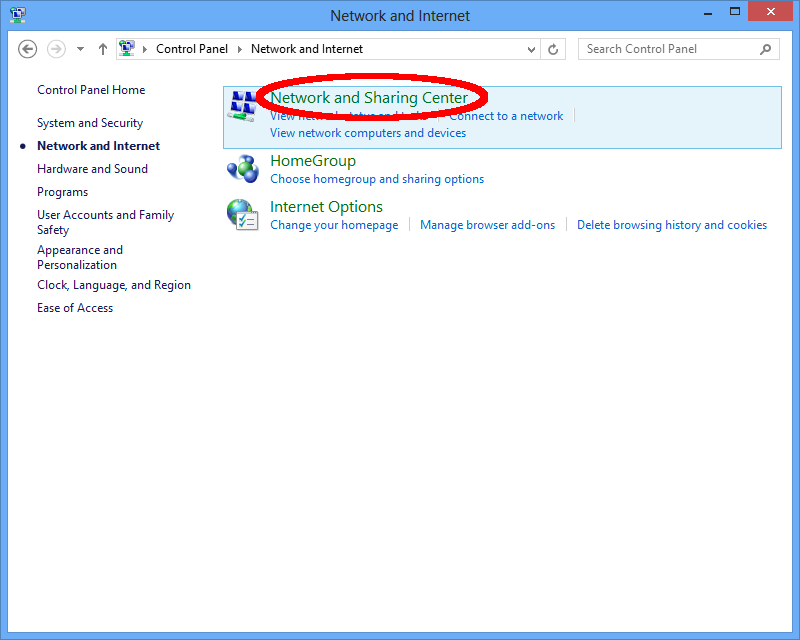Expand chevron before Control Panel breadcrumb
Screen dimensions: 800x640
(x=145, y=50)
